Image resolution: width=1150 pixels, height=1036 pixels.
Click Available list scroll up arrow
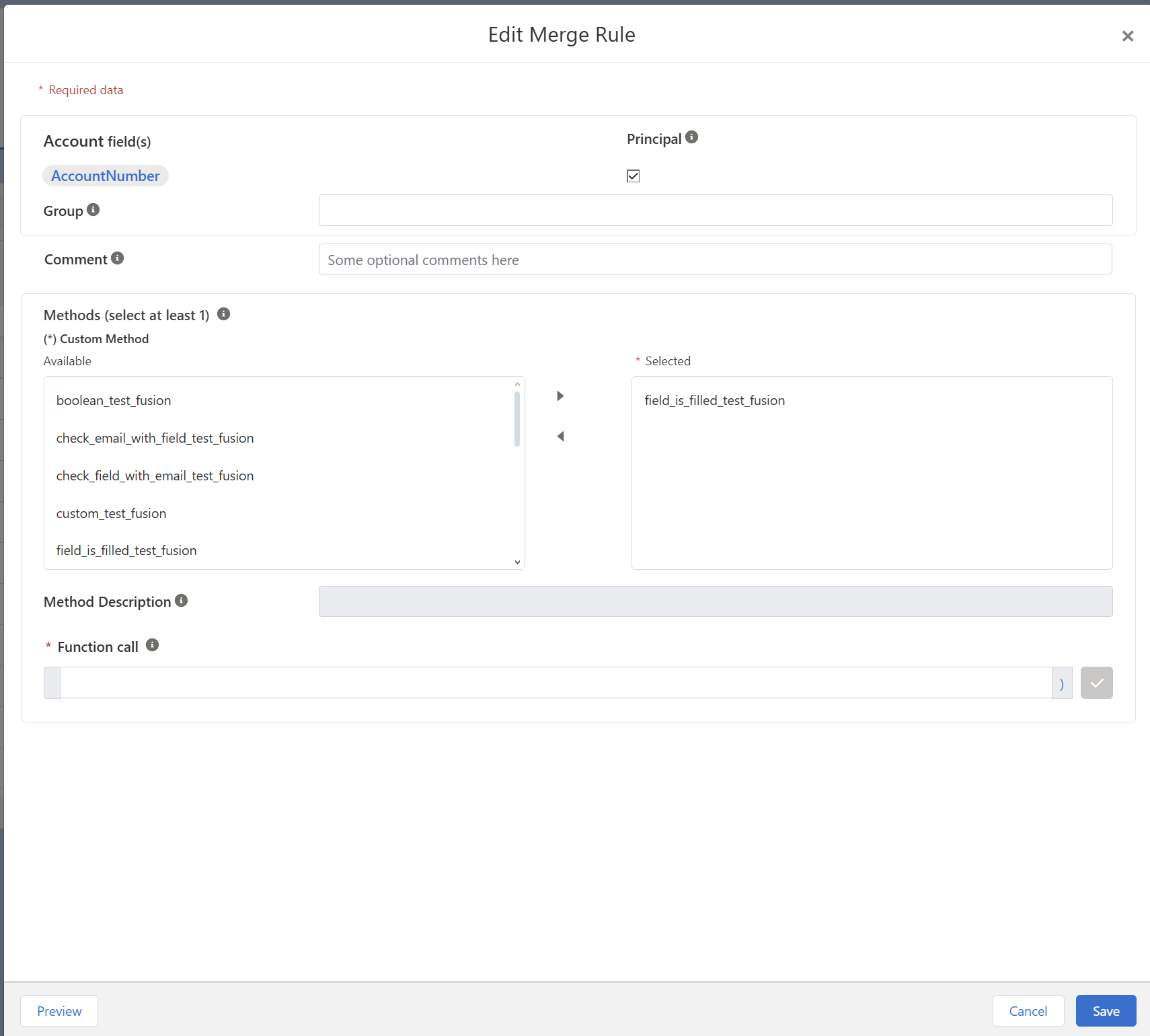517,384
